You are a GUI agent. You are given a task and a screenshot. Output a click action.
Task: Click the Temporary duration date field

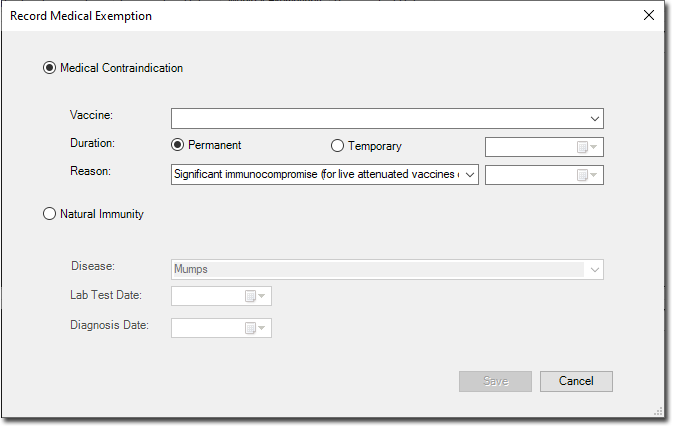point(544,147)
